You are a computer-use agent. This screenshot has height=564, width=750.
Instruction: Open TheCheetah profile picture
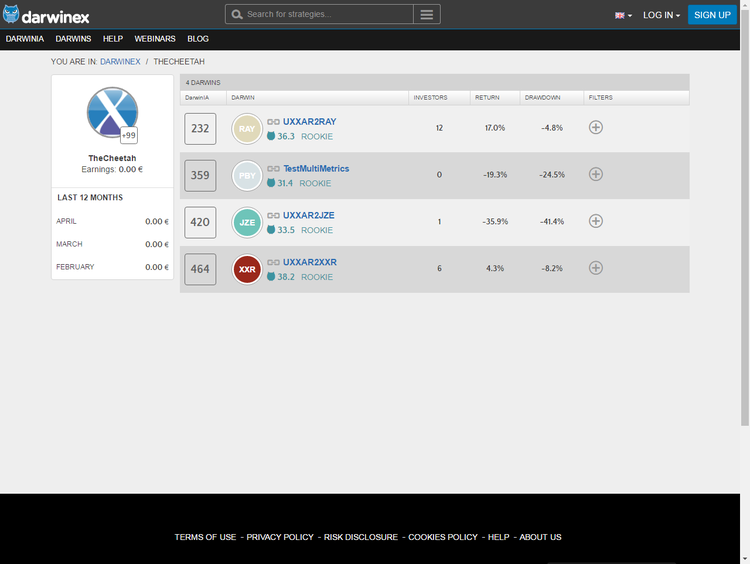(112, 112)
